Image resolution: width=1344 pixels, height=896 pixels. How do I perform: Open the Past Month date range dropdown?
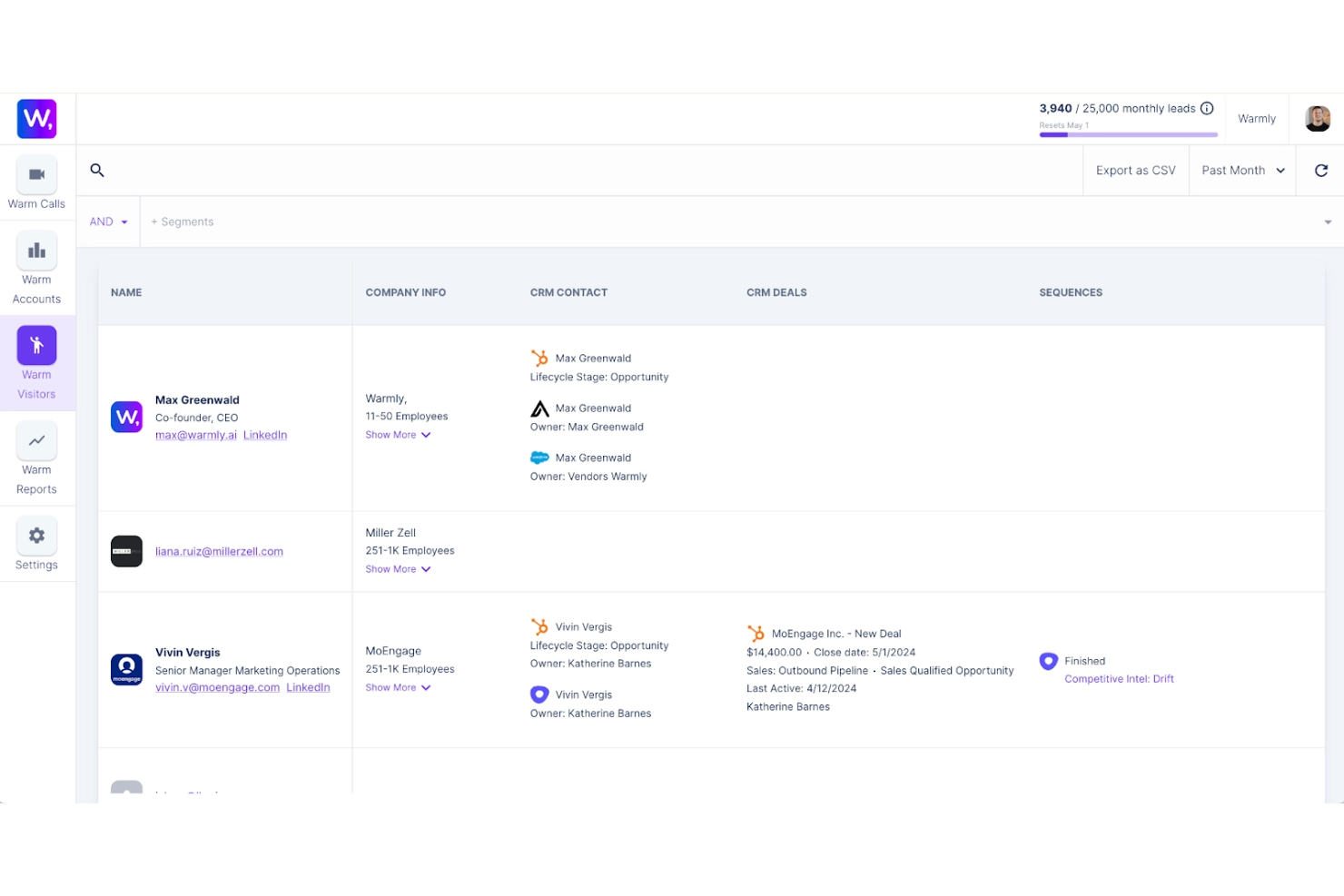tap(1243, 170)
